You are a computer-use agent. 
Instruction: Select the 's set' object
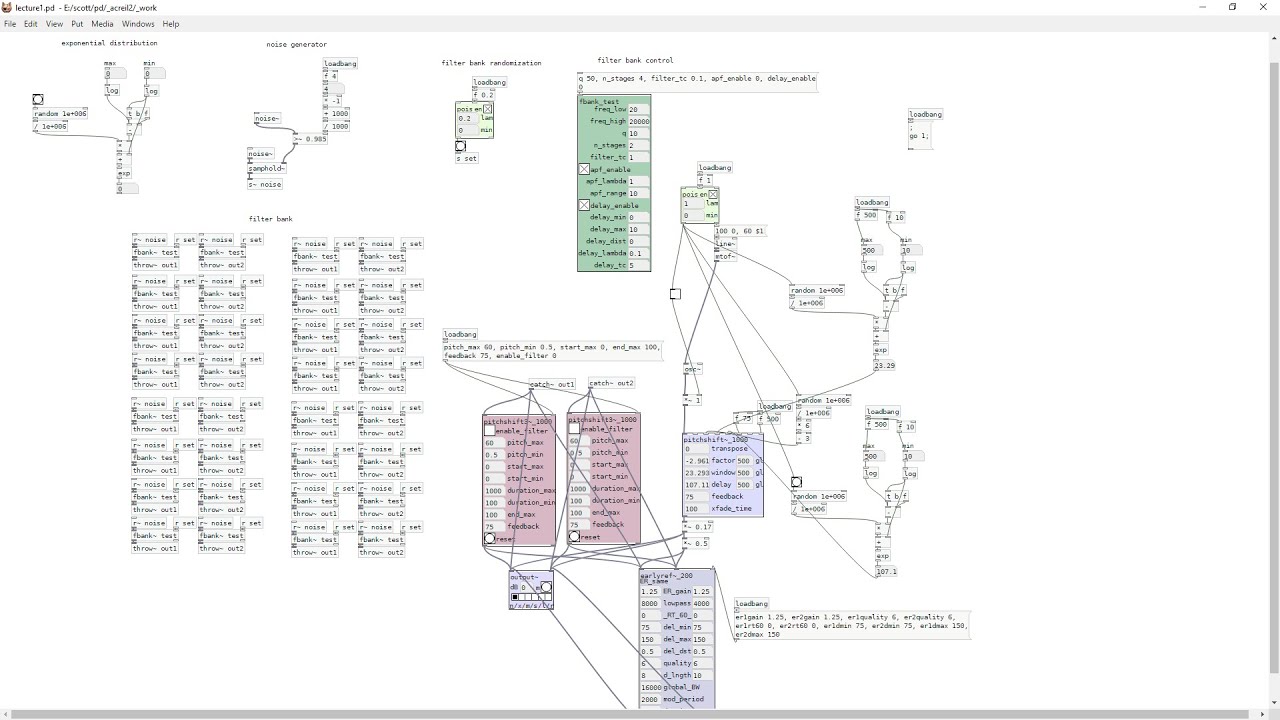[467, 159]
